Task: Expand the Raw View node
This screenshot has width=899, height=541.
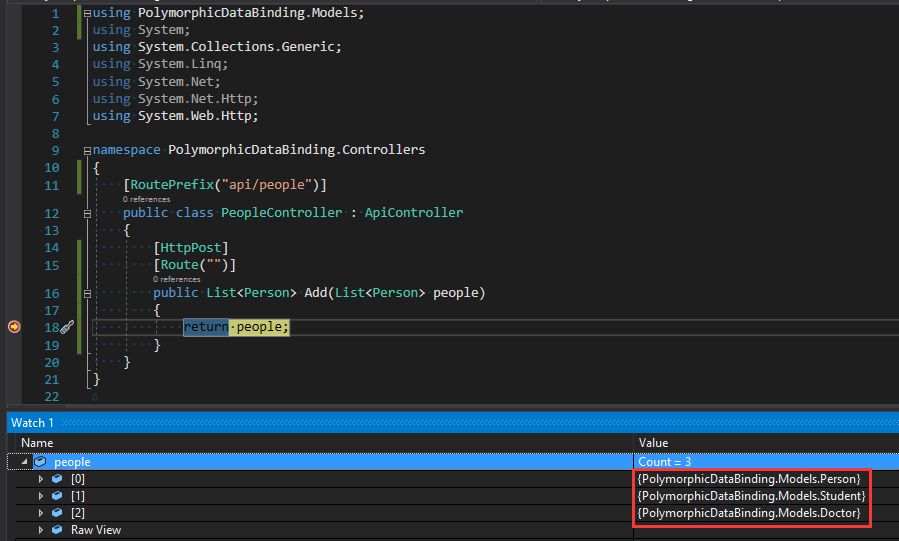Action: click(x=41, y=530)
